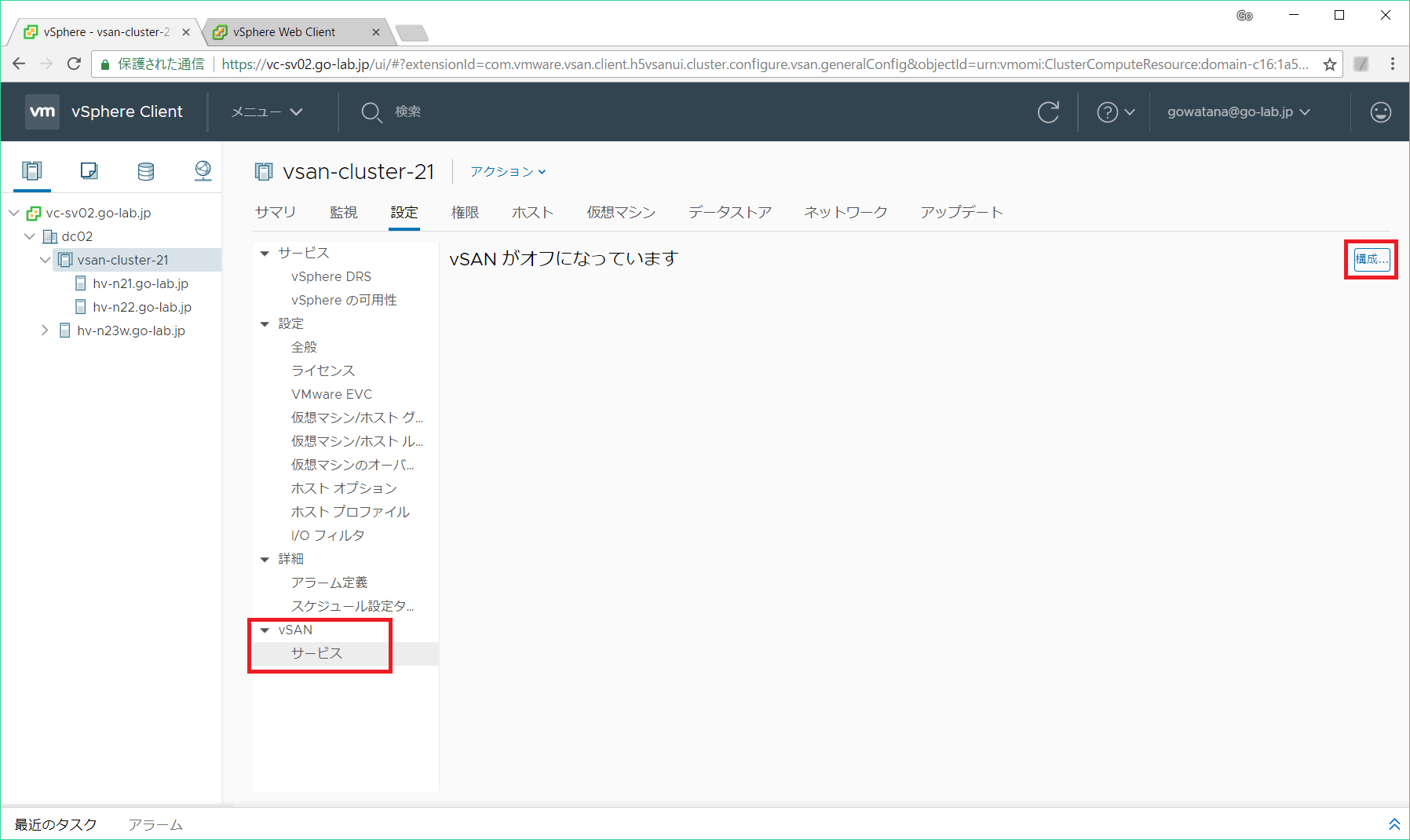Image resolution: width=1410 pixels, height=840 pixels.
Task: Open a new browser tab
Action: [x=411, y=33]
